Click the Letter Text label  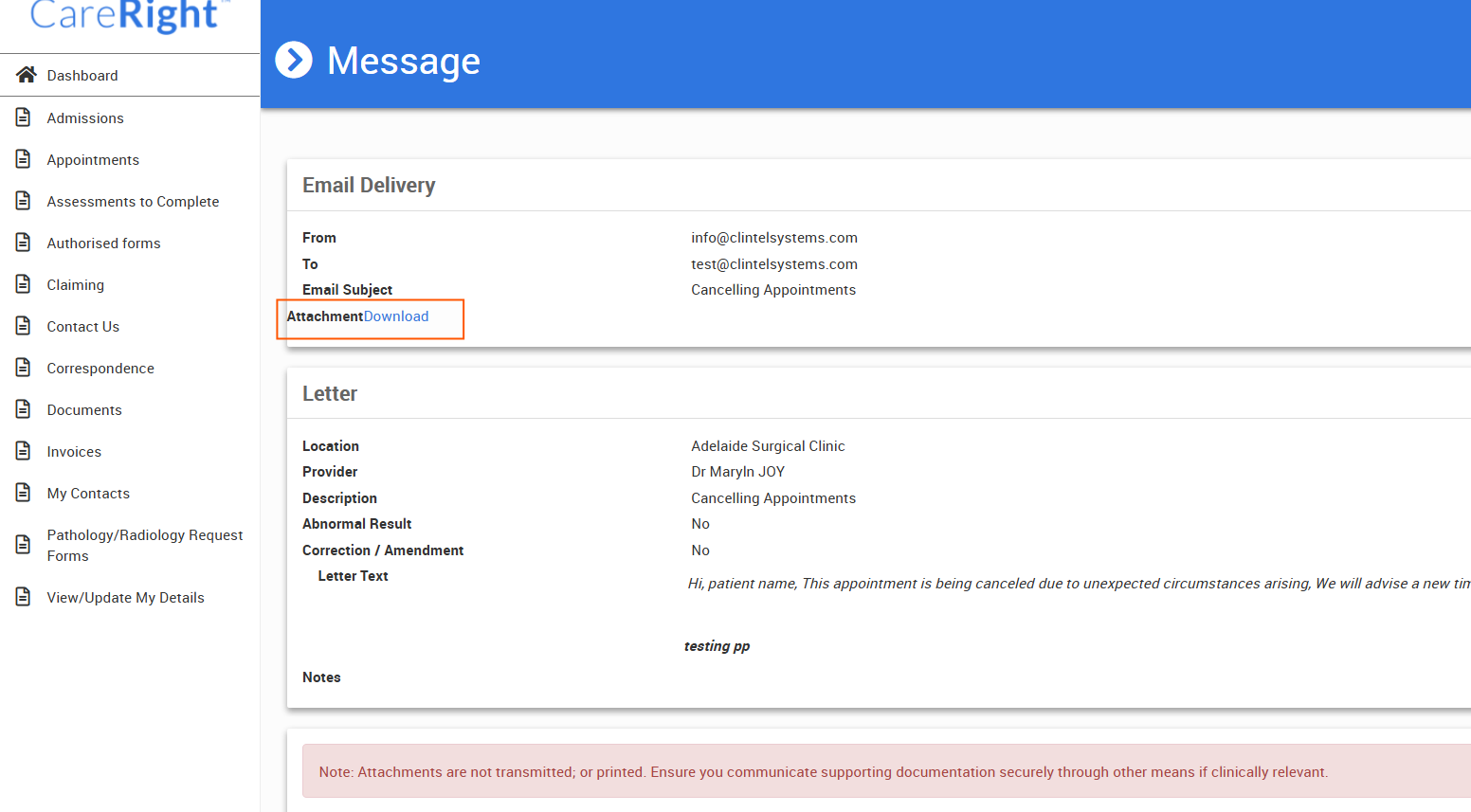pyautogui.click(x=353, y=576)
